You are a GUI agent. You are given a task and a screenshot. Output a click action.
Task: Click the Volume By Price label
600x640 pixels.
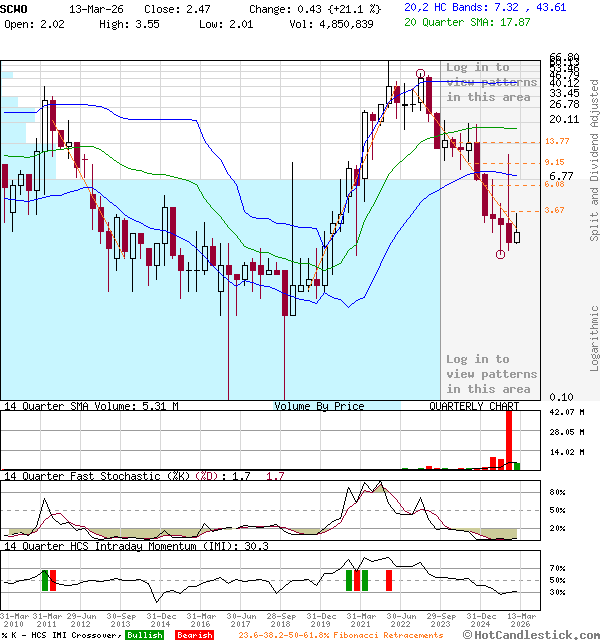point(319,406)
